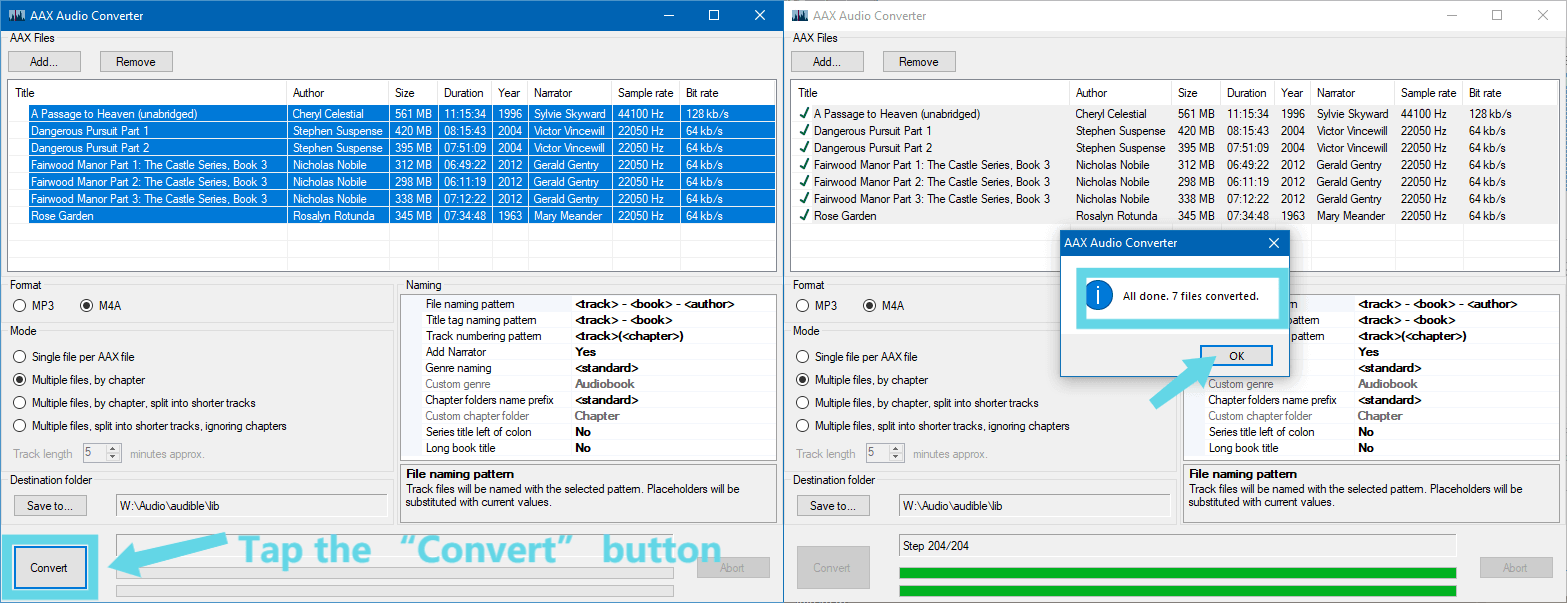Click Track length value field in right window
This screenshot has width=1567, height=603.
[877, 453]
